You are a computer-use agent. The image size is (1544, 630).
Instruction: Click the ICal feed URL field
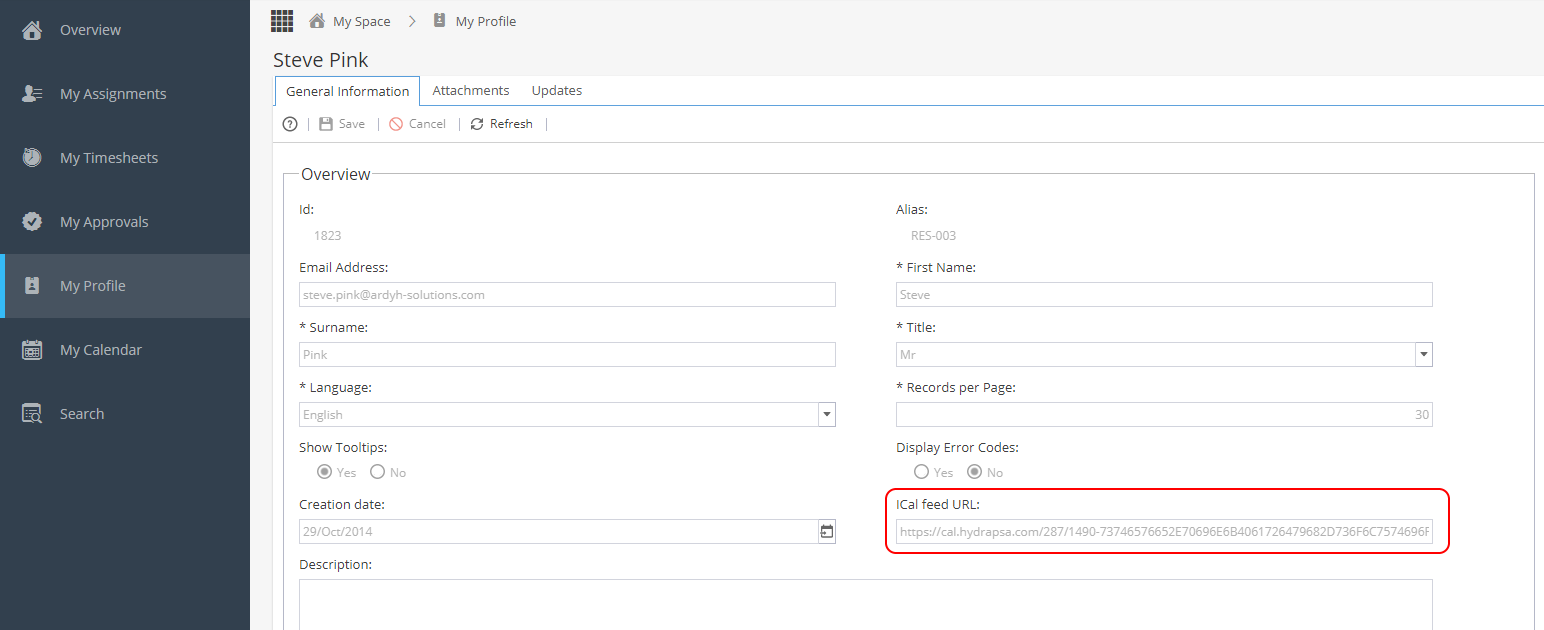[1163, 531]
